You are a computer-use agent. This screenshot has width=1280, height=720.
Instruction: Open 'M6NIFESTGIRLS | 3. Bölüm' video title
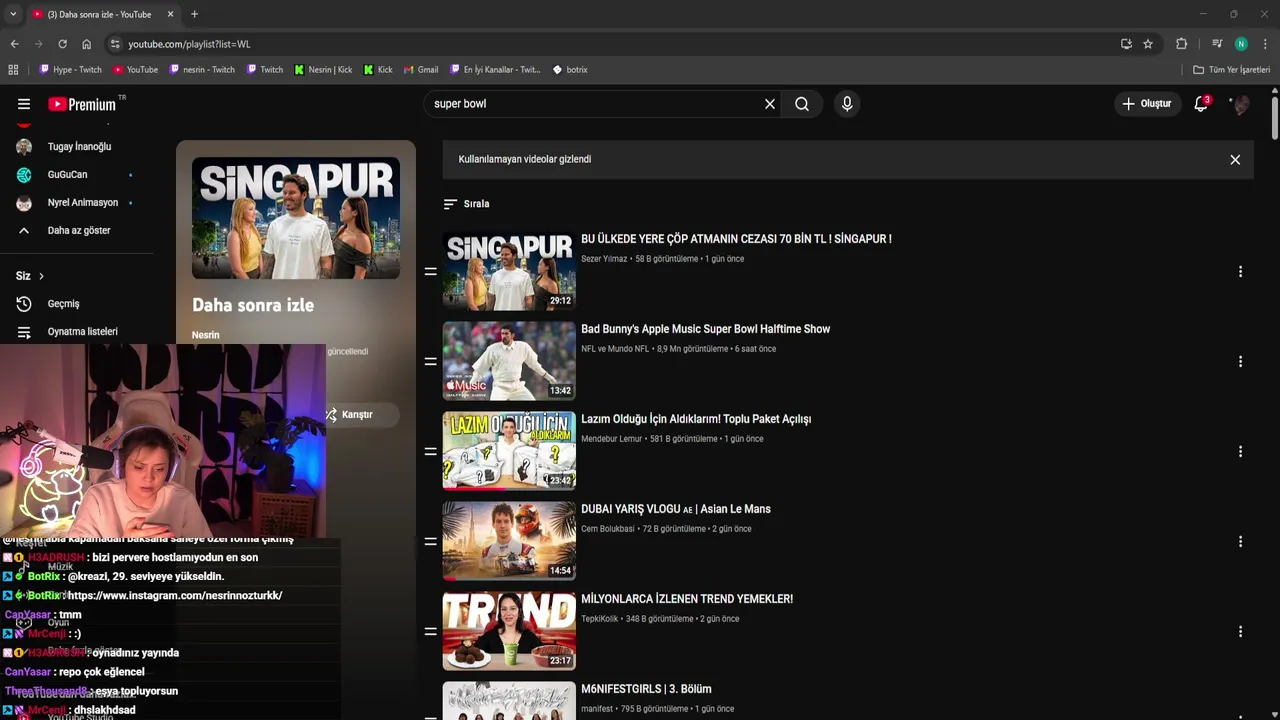646,689
